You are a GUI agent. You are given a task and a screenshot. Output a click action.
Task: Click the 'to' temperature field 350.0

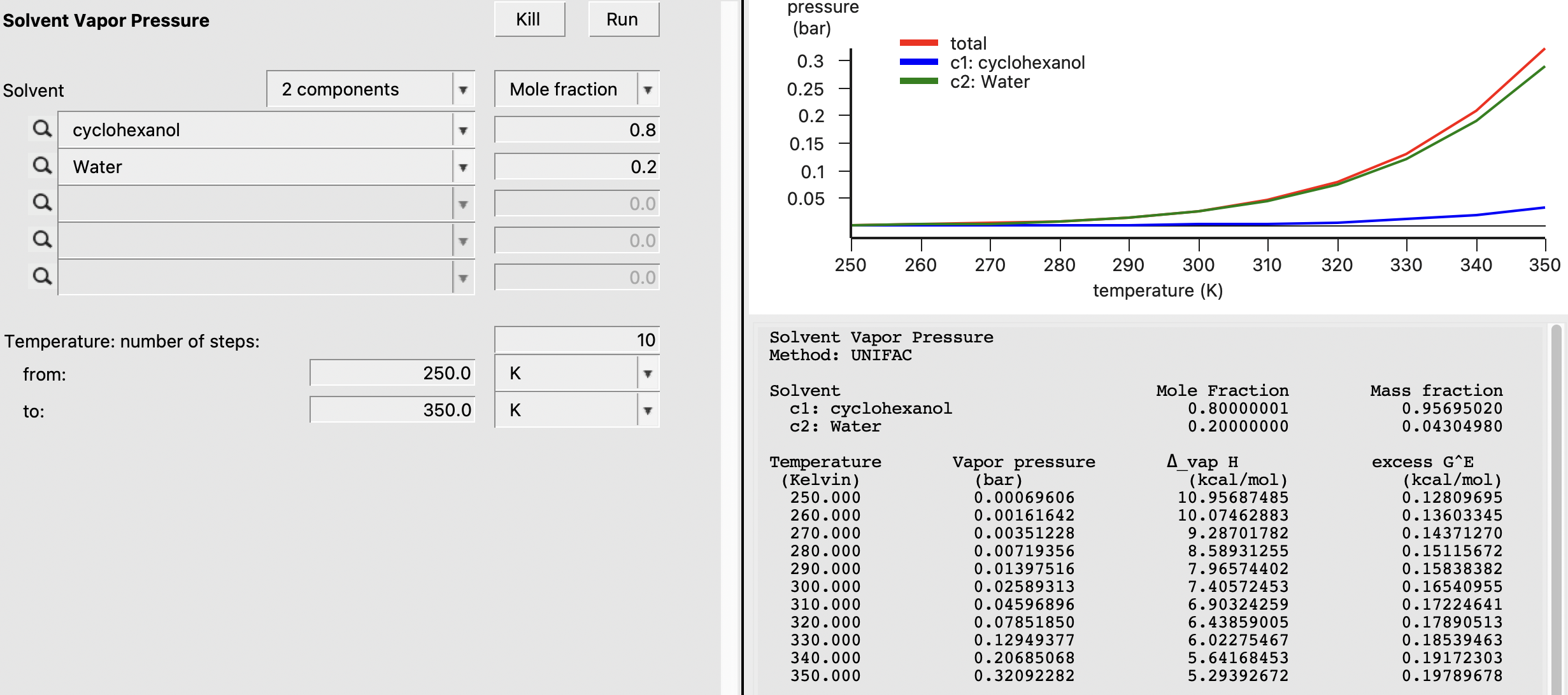click(392, 410)
